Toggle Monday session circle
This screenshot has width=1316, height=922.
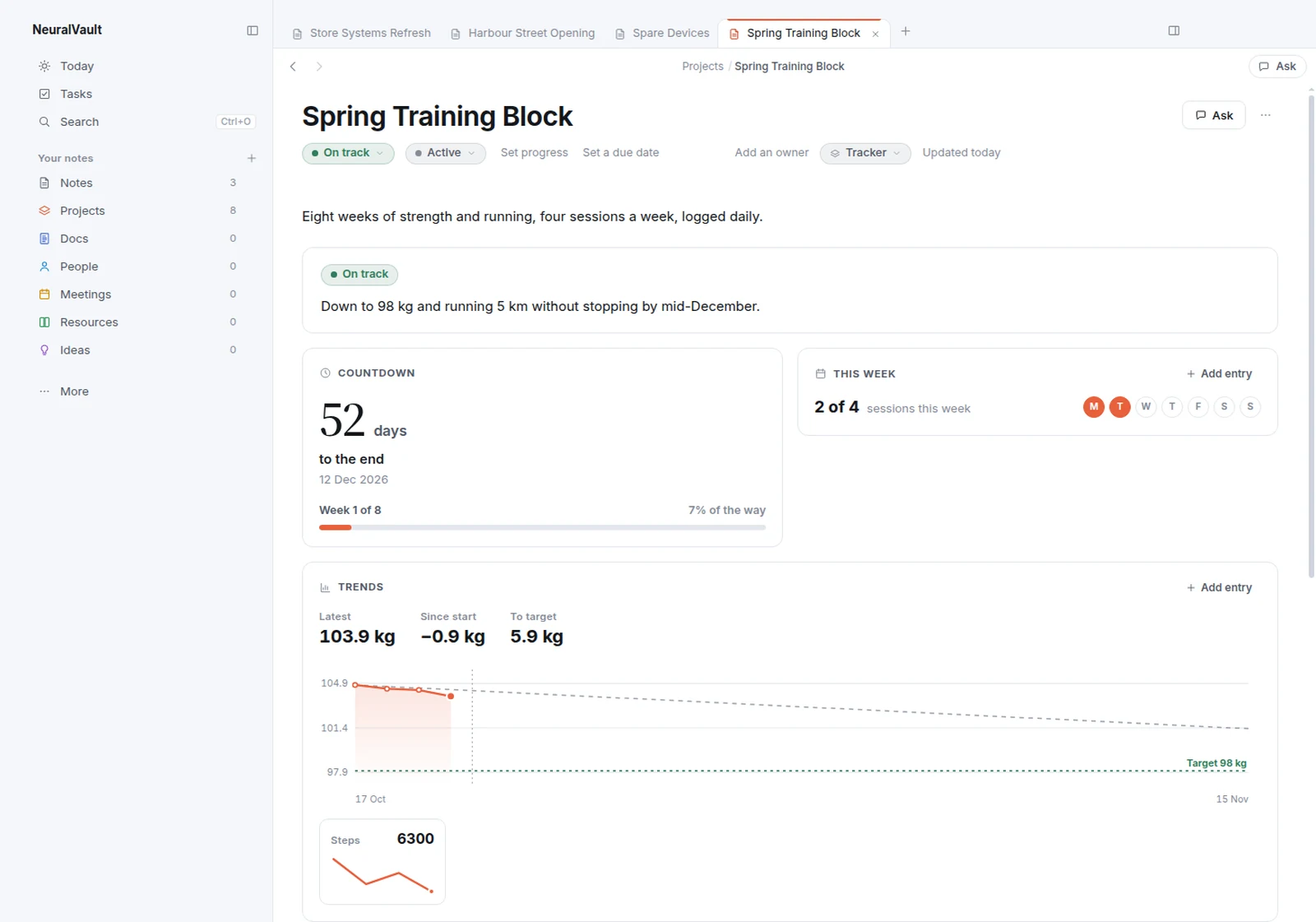tap(1094, 406)
